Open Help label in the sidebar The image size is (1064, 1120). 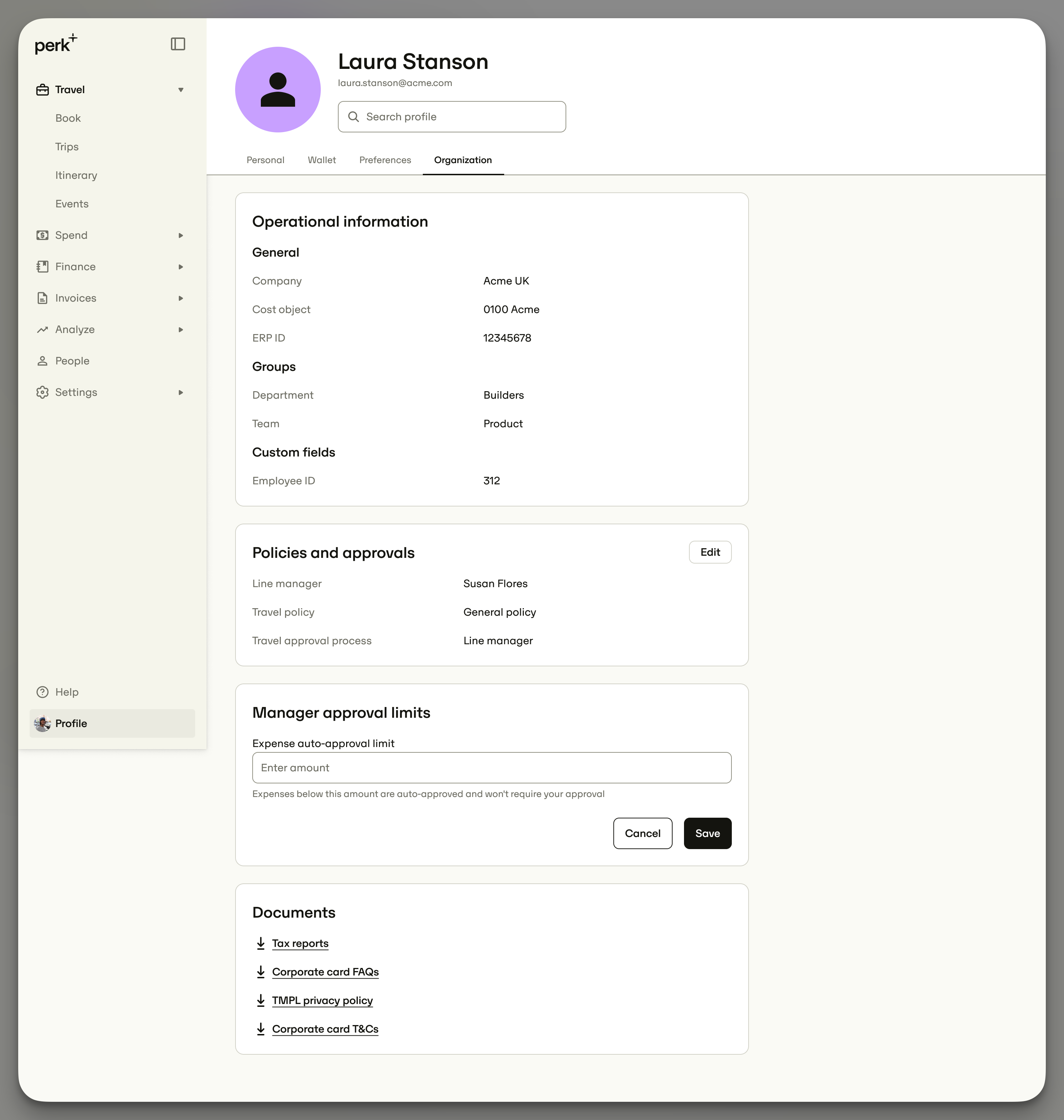point(67,692)
